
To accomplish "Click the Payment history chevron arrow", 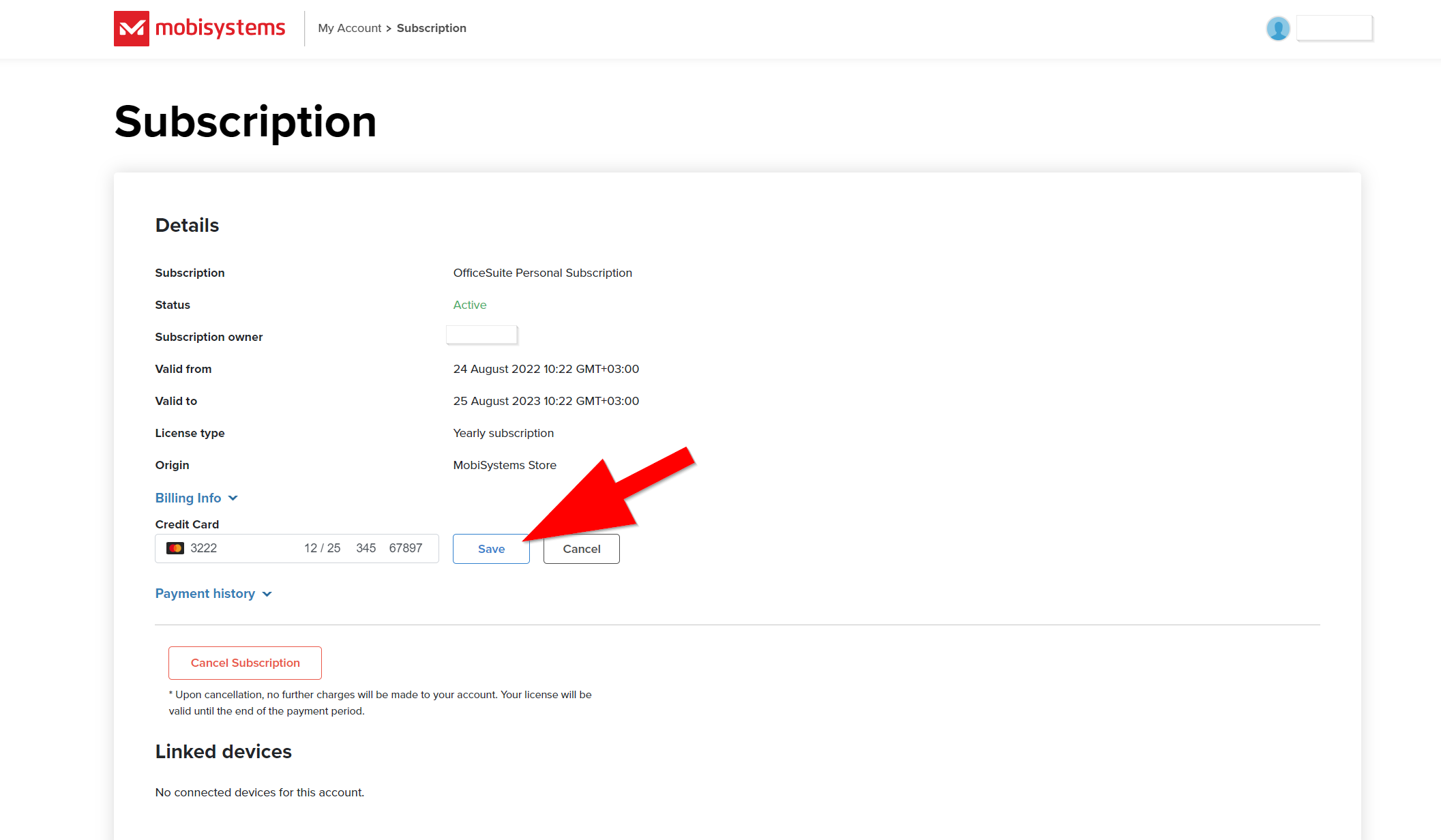I will (267, 594).
